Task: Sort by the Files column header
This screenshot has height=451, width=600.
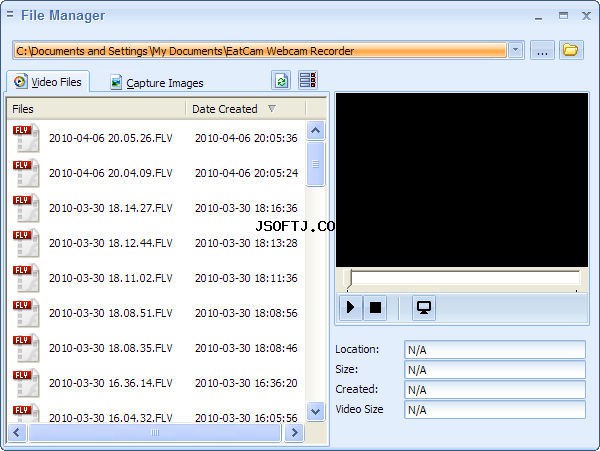Action: (x=96, y=109)
